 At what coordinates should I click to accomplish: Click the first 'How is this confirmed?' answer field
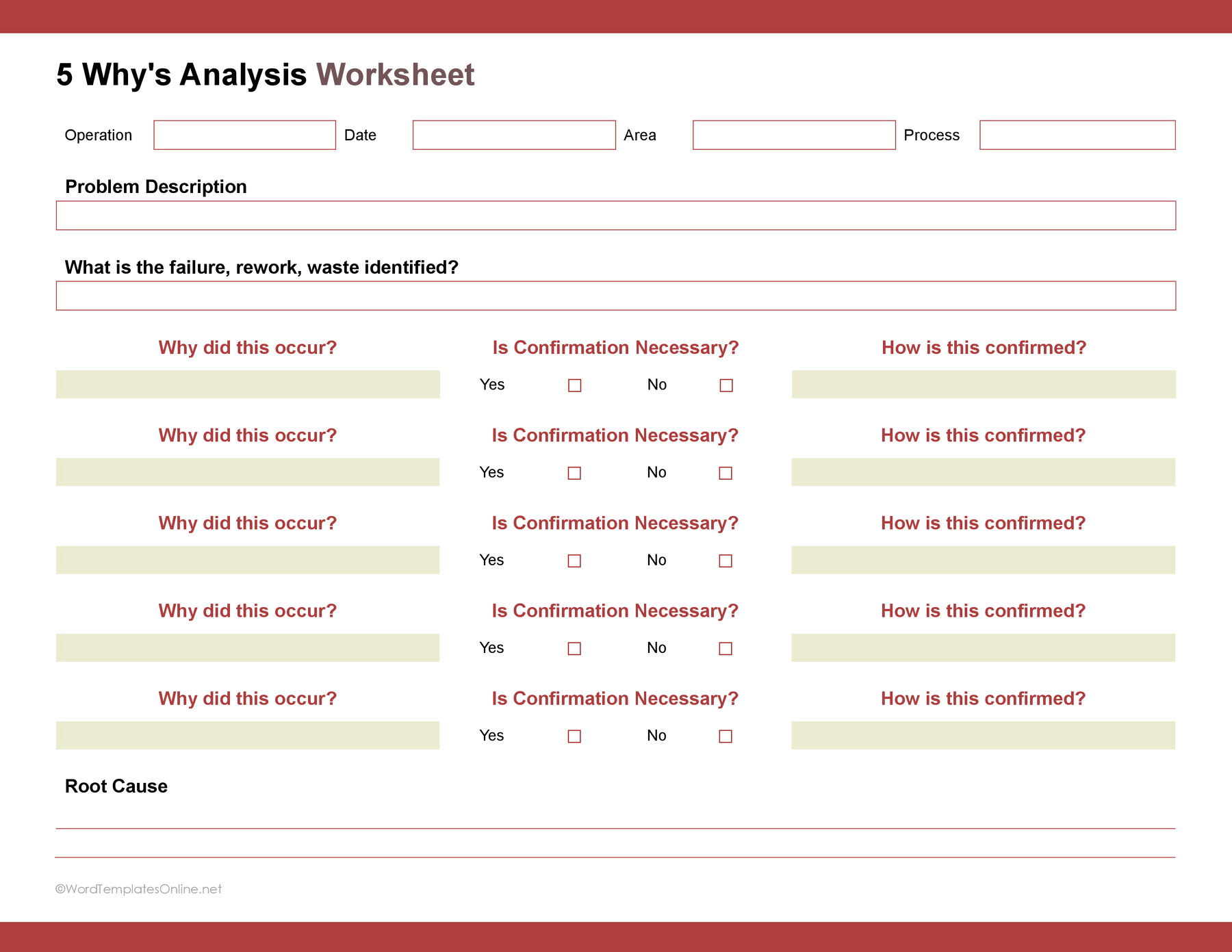coord(984,385)
